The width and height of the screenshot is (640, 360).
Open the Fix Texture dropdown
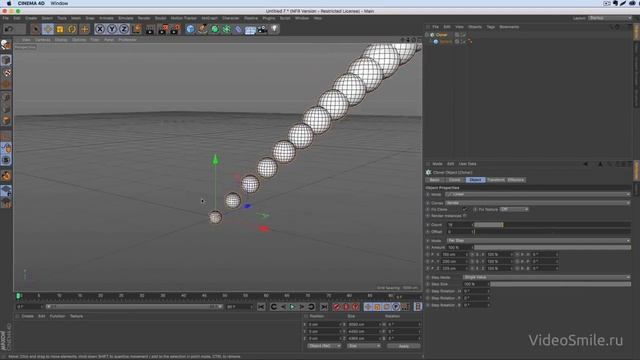pyautogui.click(x=514, y=209)
